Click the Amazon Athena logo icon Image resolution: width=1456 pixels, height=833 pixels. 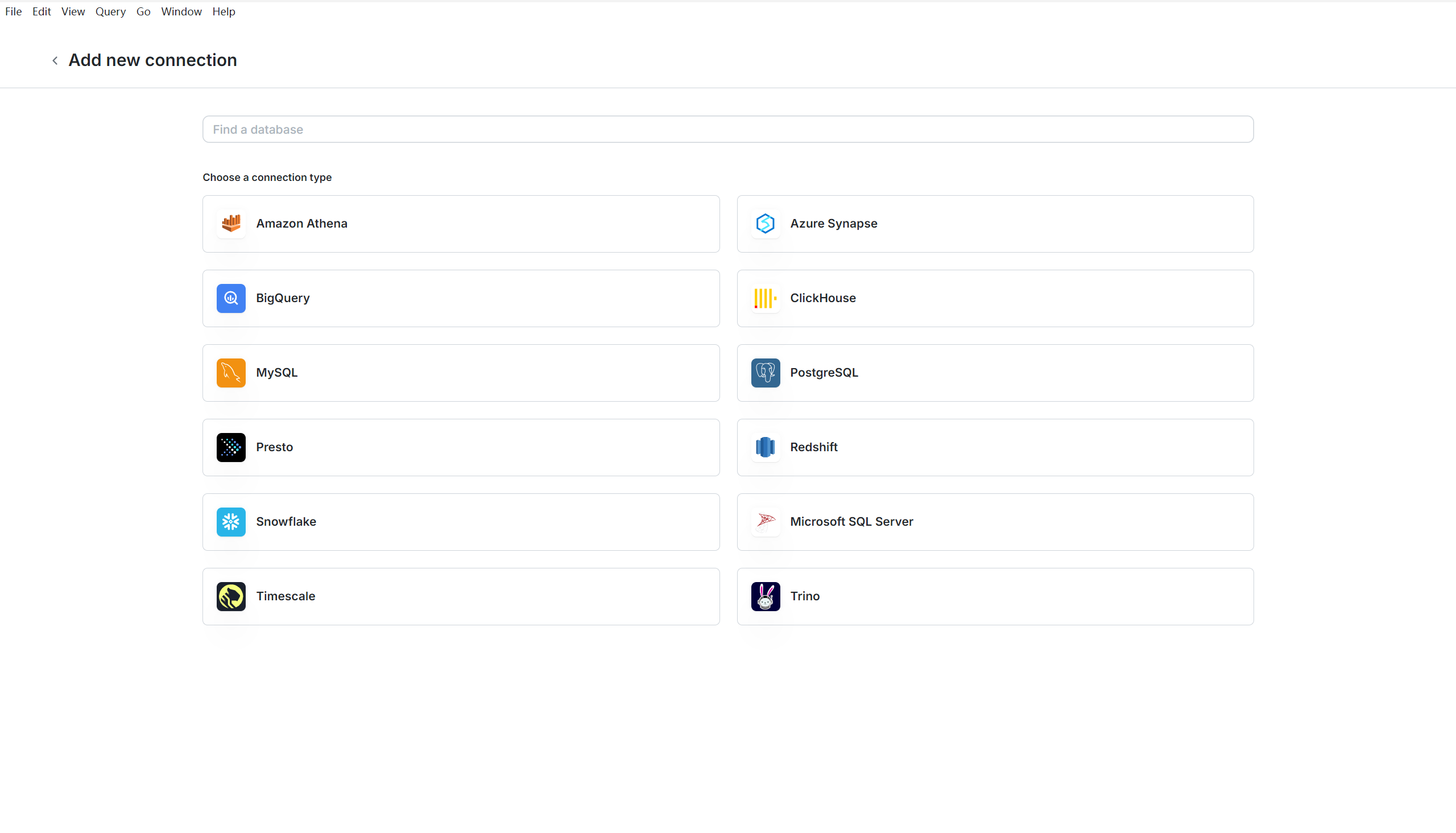point(231,224)
